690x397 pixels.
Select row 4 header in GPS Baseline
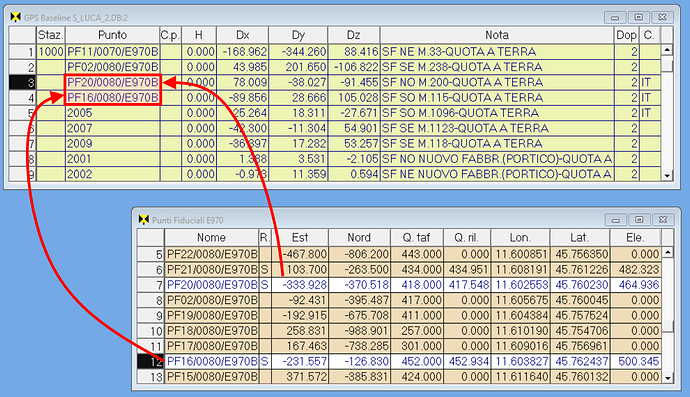(22, 98)
